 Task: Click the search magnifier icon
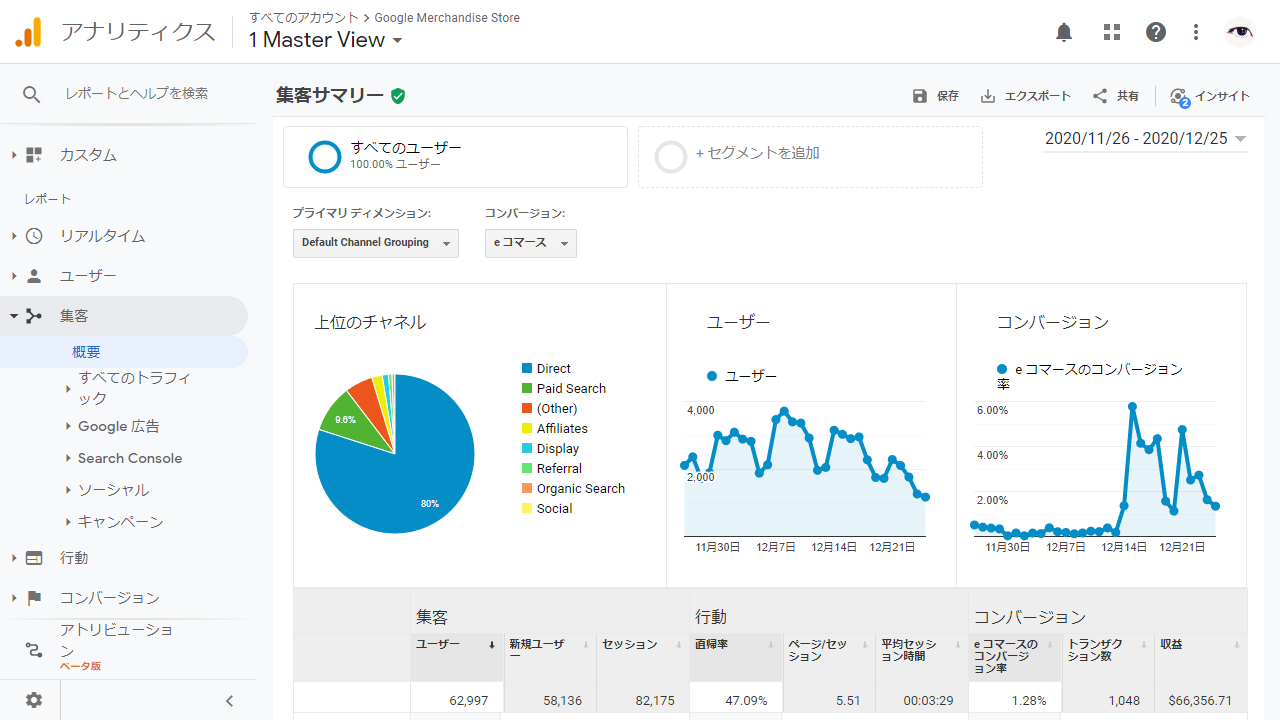click(x=32, y=94)
